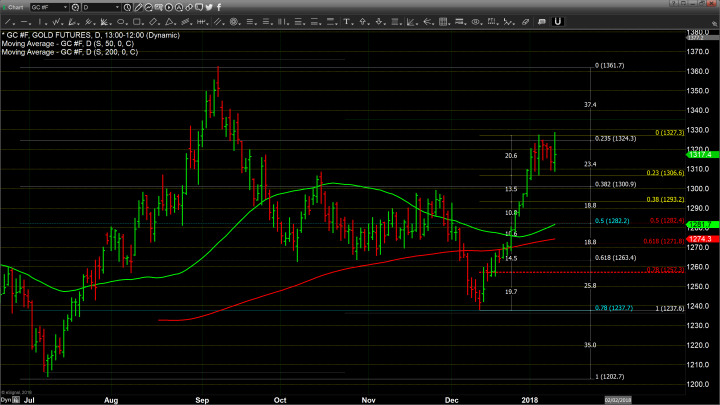The height and width of the screenshot is (405, 720).
Task: Click the comment note tool beside magnet
Action: point(541,22)
